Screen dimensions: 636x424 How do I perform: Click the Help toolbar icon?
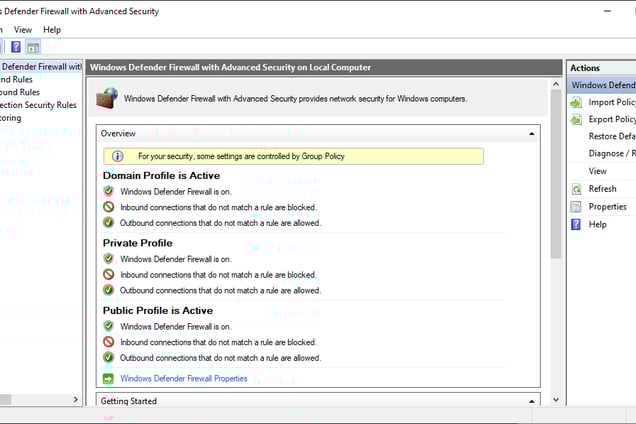[16, 47]
